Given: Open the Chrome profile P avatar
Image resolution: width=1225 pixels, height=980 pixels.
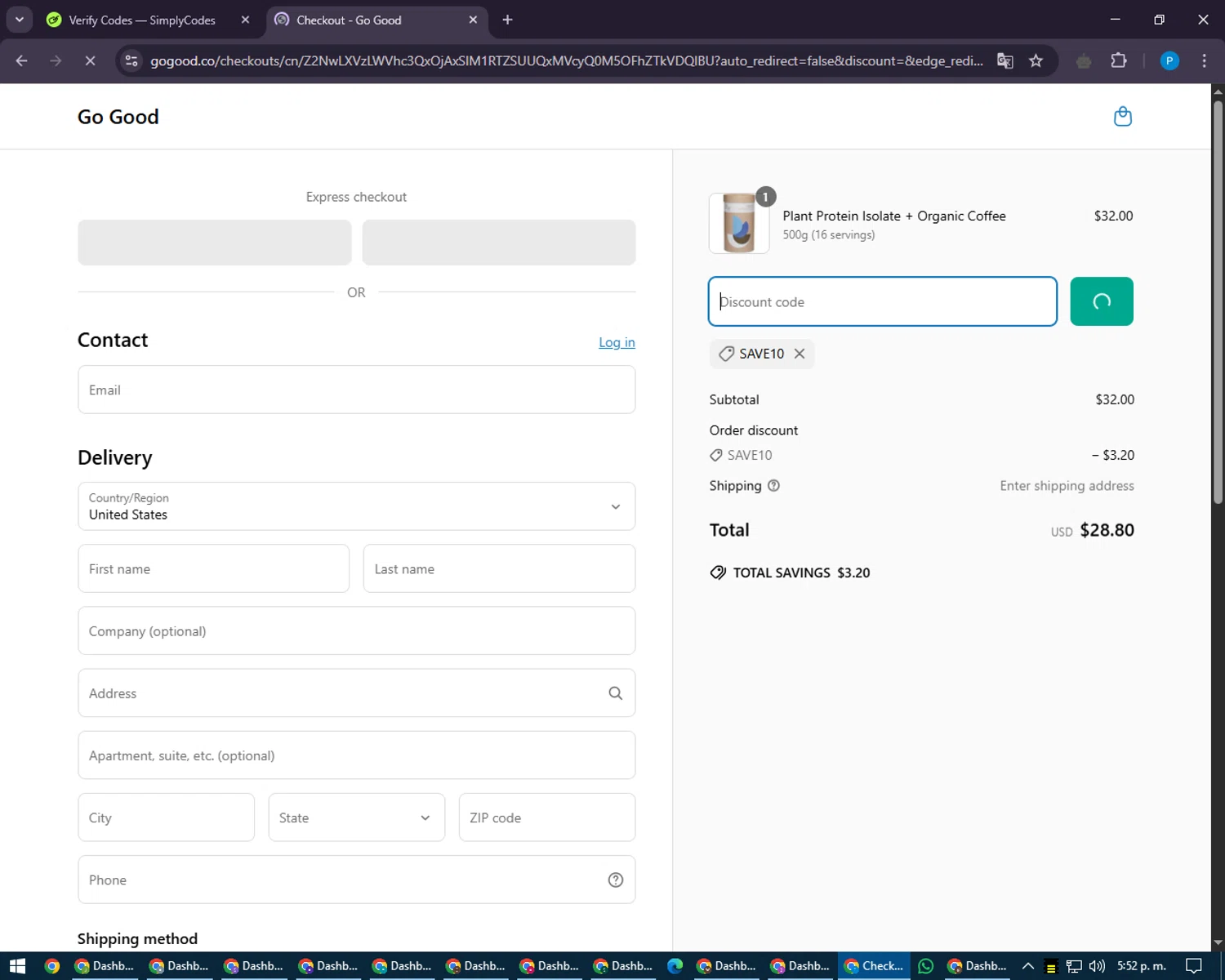Looking at the screenshot, I should 1169,61.
